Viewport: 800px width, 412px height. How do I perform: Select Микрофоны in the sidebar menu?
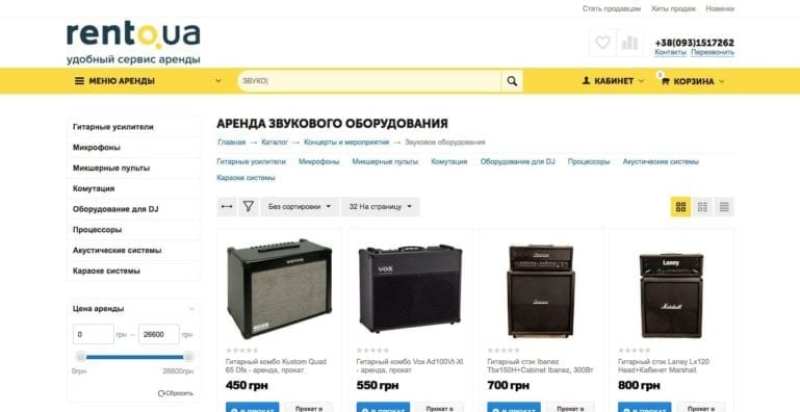tap(96, 147)
